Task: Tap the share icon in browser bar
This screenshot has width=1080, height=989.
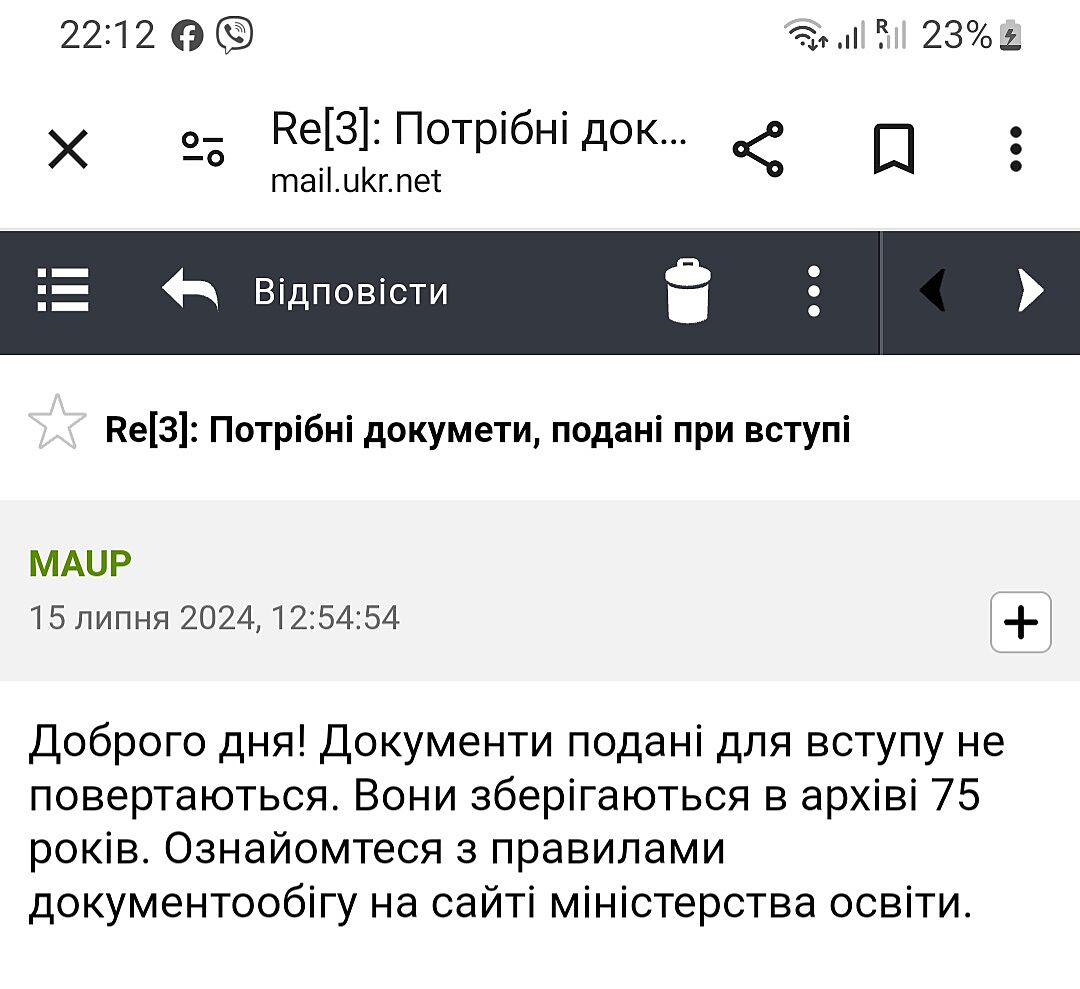Action: point(759,150)
